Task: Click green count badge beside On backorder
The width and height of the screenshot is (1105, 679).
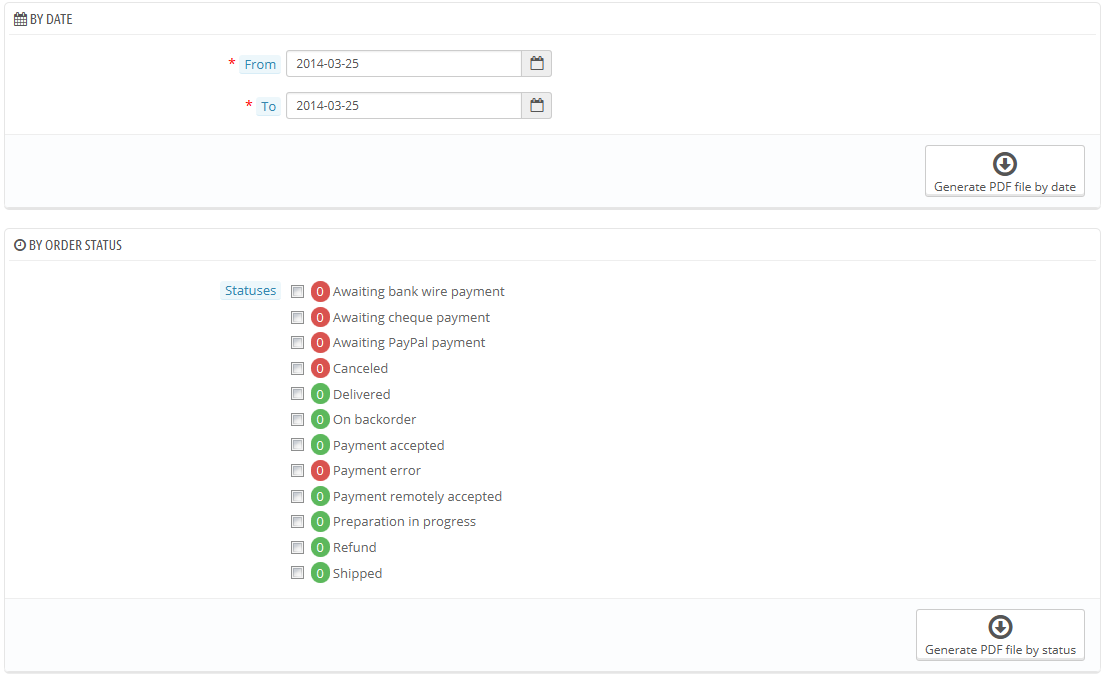Action: 320,420
